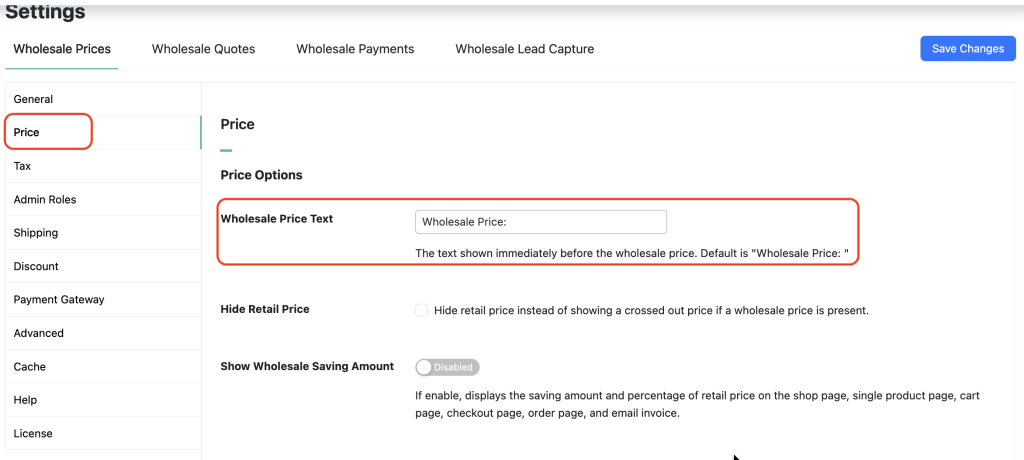Open the Wholesale Quotes tab
The height and width of the screenshot is (460, 1024).
pos(203,49)
